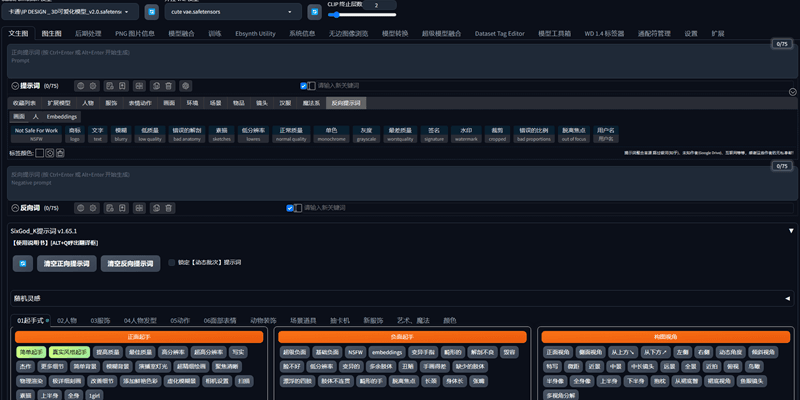Open the Dataset Tag Editor tab
Viewport: 800px width, 400px height.
499,34
